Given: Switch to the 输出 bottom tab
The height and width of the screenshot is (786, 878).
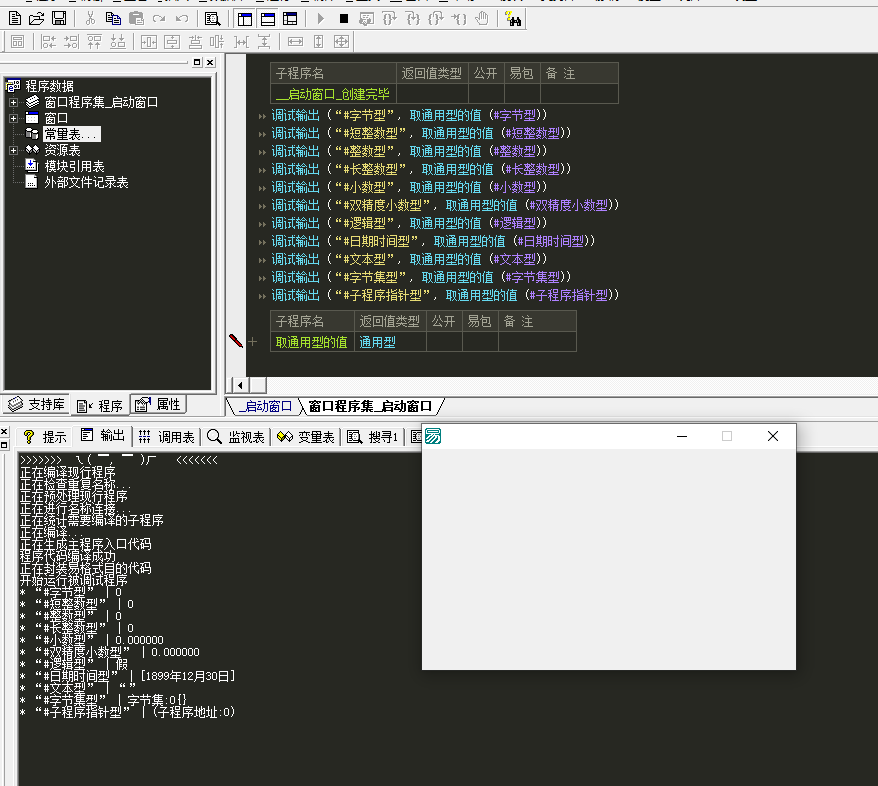Looking at the screenshot, I should click(102, 436).
